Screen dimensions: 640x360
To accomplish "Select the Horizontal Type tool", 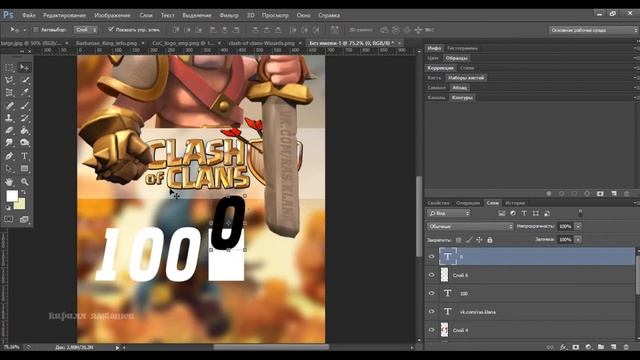I will 24,156.
